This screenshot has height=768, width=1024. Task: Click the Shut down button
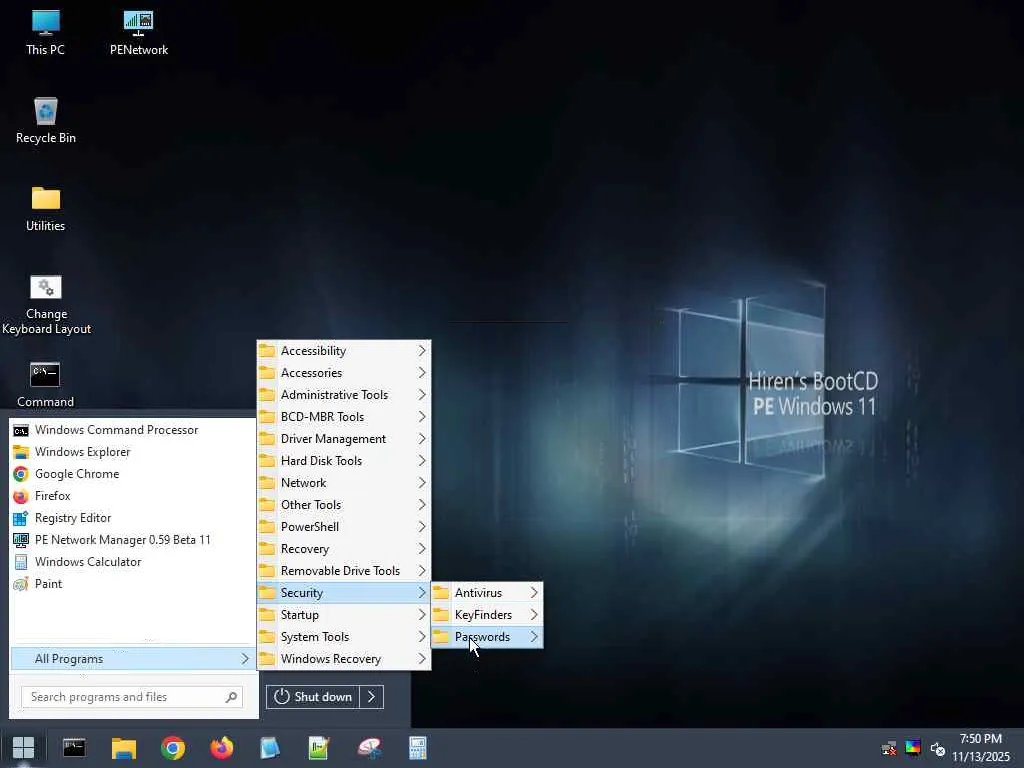click(x=313, y=697)
